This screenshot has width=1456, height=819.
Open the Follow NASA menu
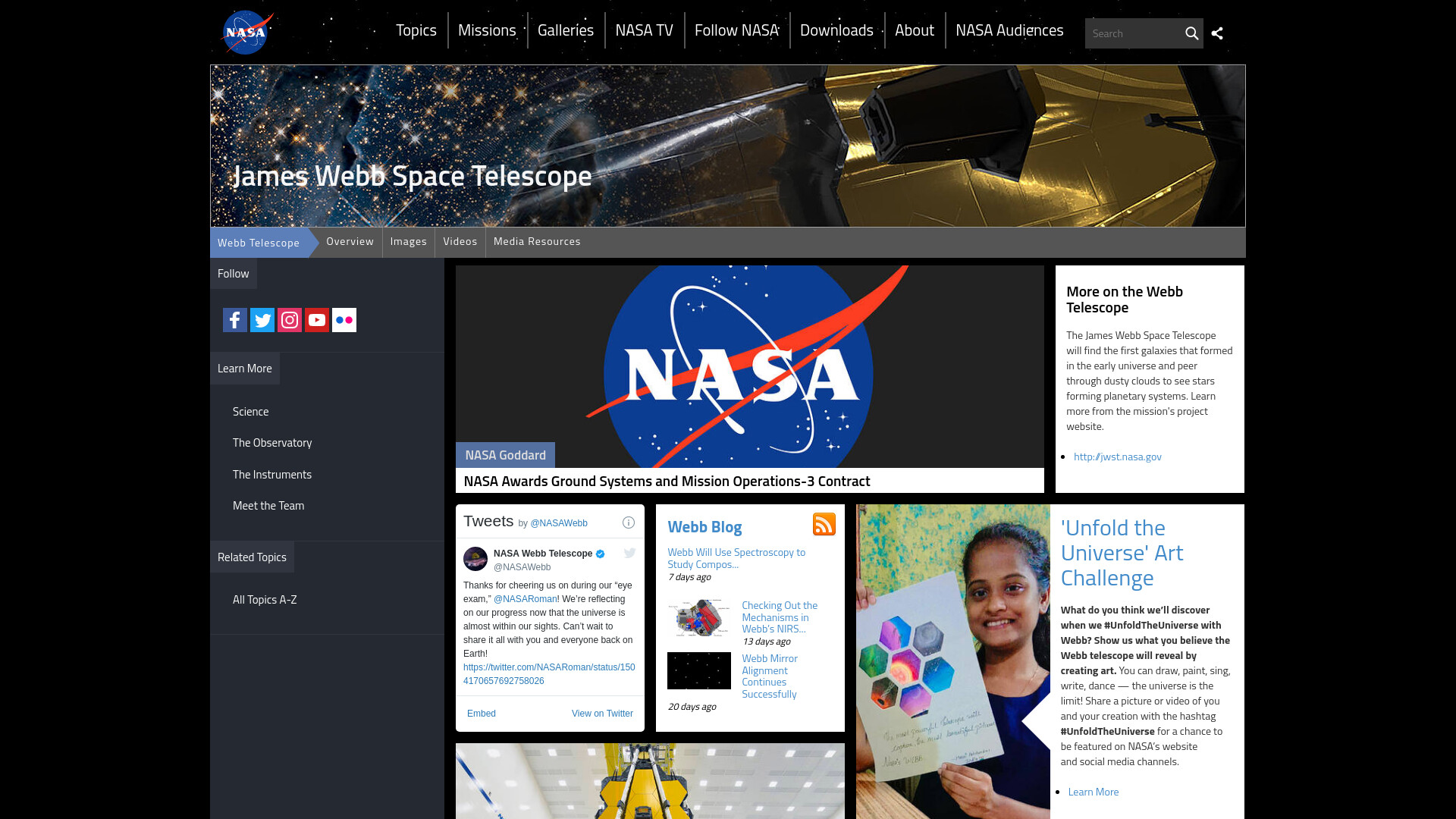(737, 30)
